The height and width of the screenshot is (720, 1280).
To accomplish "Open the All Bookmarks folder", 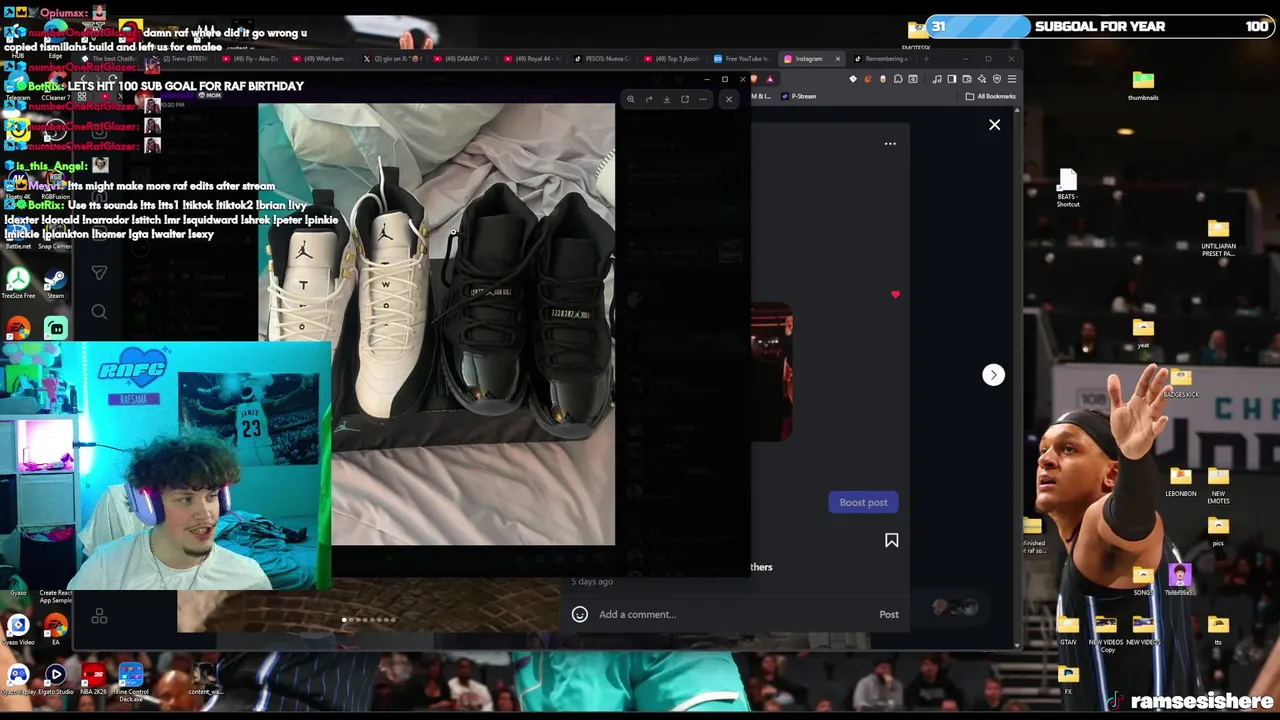I will coord(990,96).
